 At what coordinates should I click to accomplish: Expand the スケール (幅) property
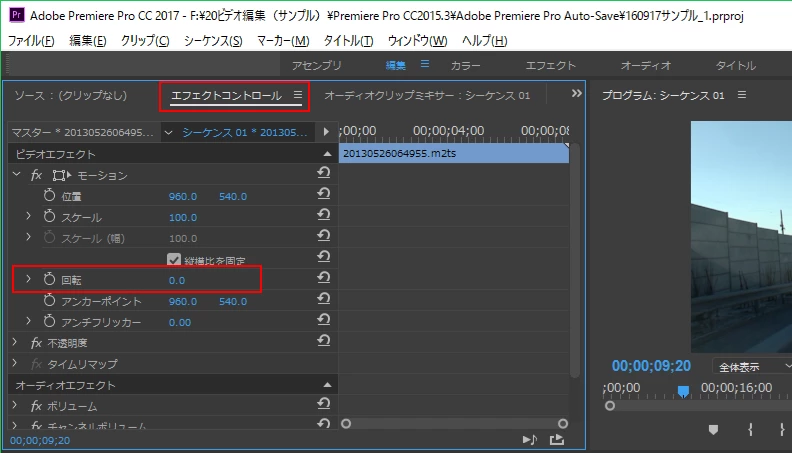point(28,237)
